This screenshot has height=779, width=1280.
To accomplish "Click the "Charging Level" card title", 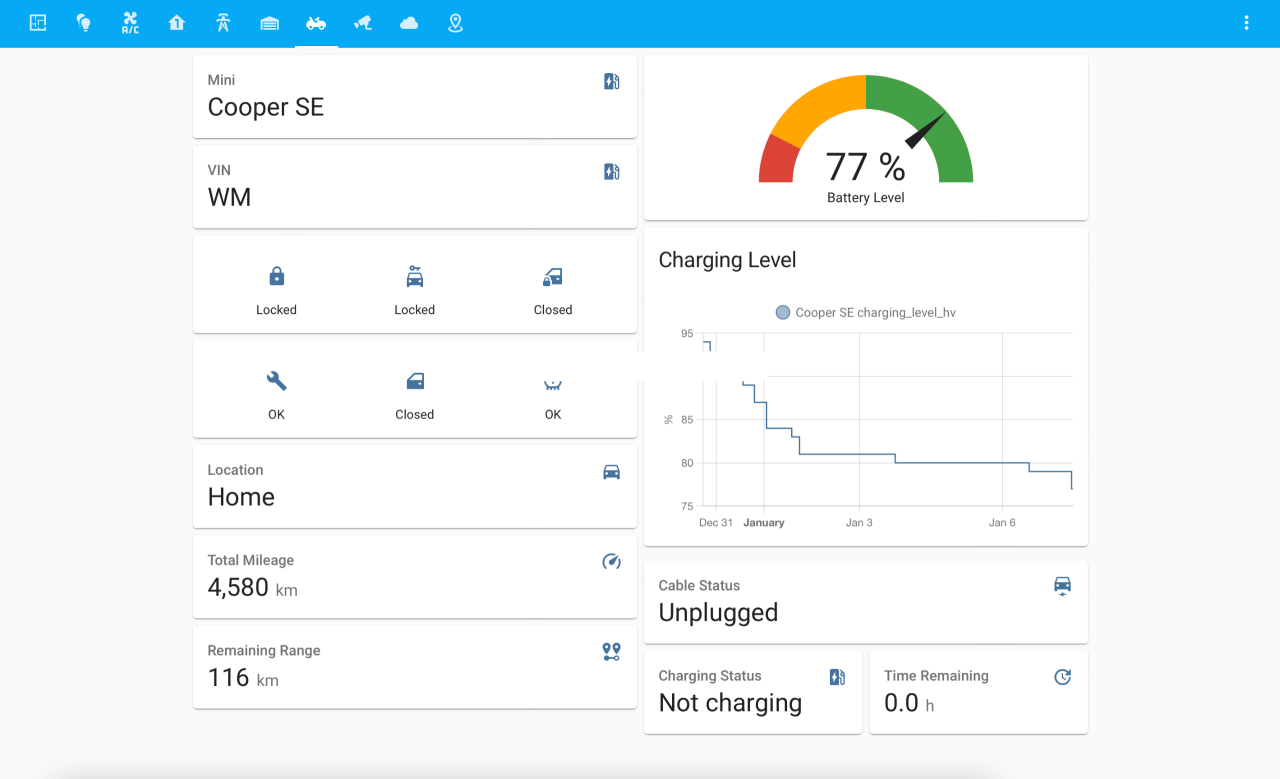I will pos(728,260).
